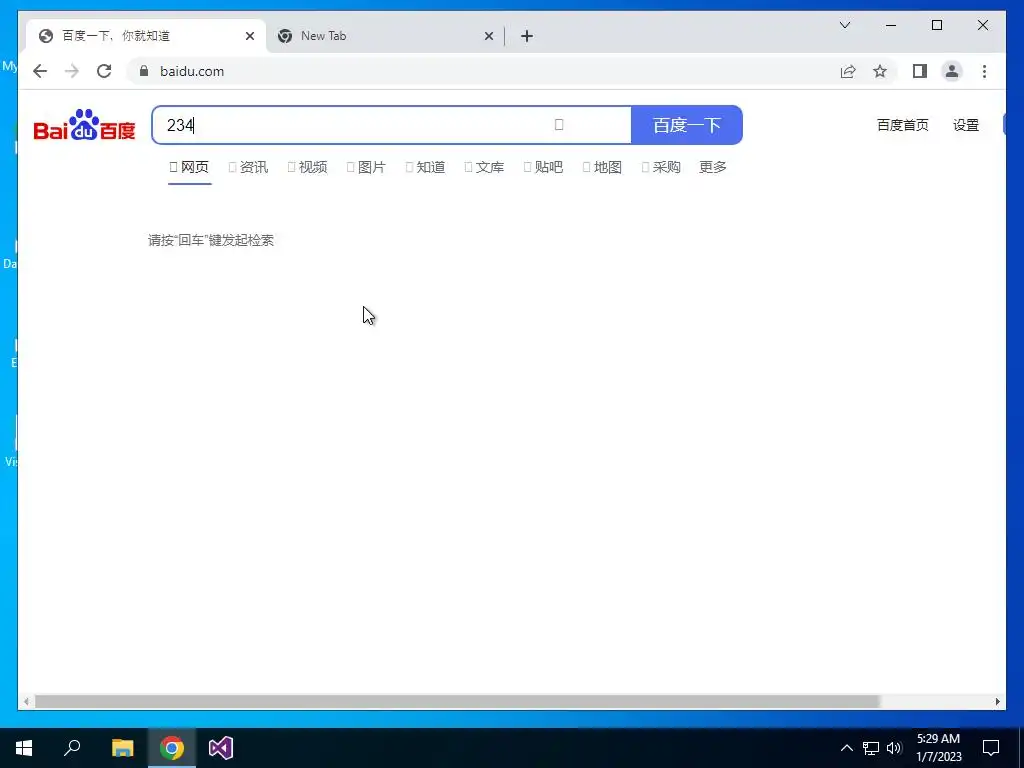Click the lock icon beside baidu.com
This screenshot has width=1024, height=768.
(x=144, y=71)
